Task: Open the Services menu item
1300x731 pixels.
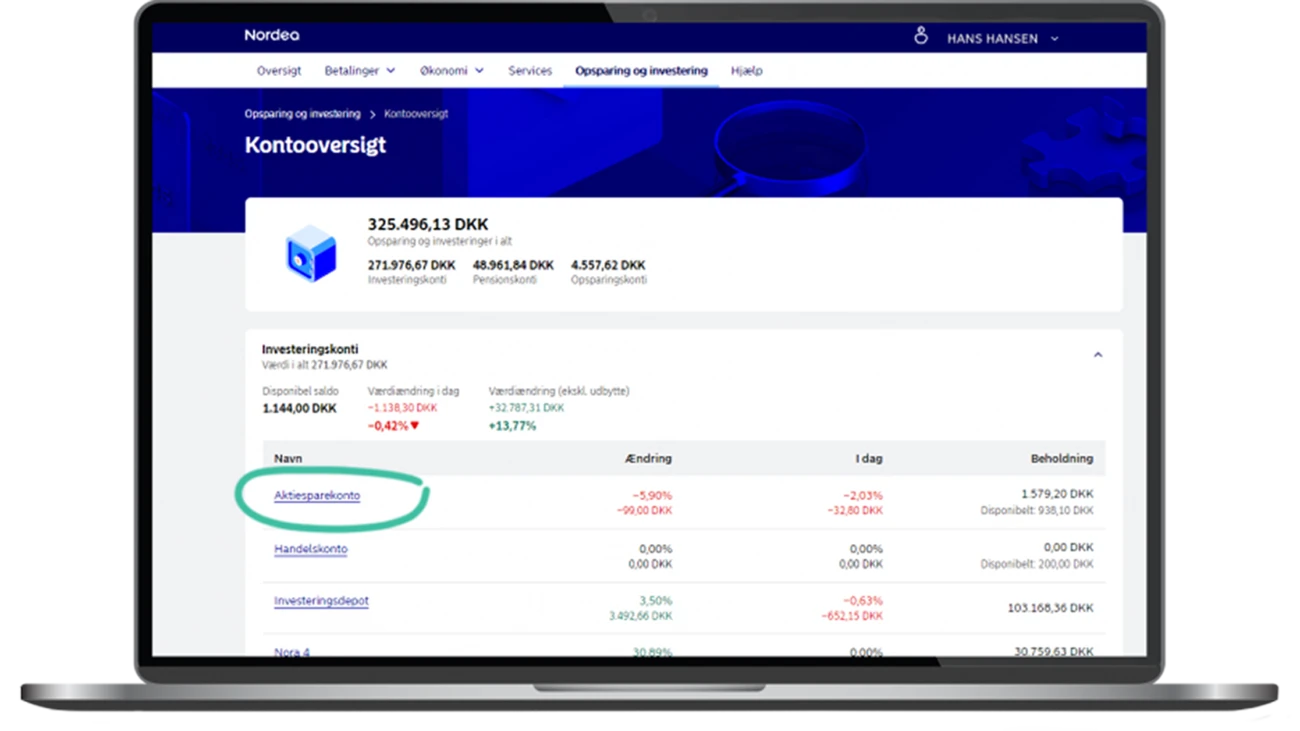Action: coord(530,71)
